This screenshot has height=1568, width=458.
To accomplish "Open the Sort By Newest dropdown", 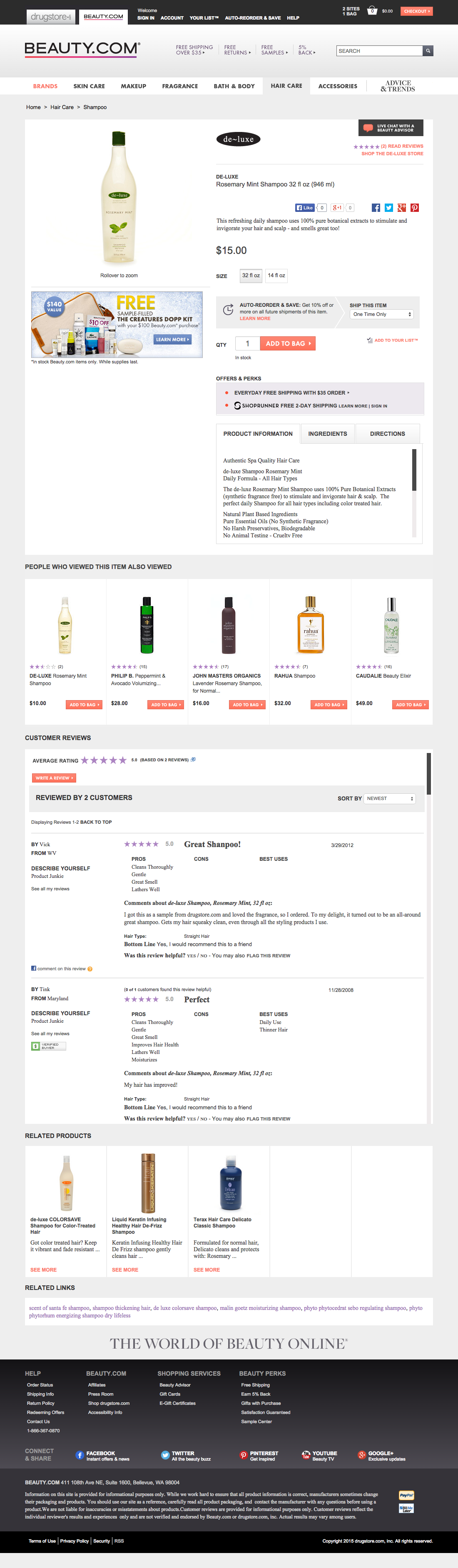I will tap(390, 799).
